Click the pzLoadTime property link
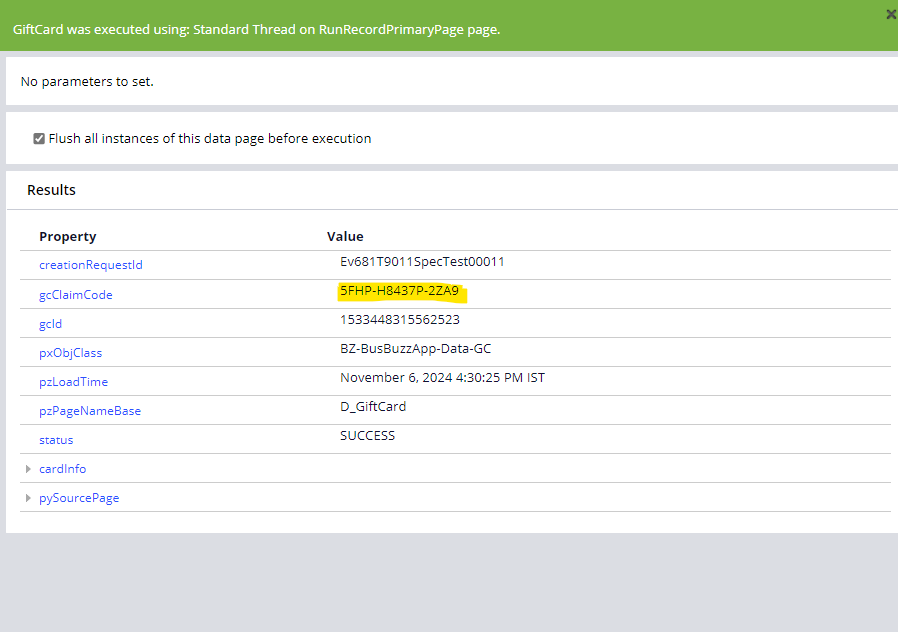This screenshot has width=898, height=632. click(73, 381)
